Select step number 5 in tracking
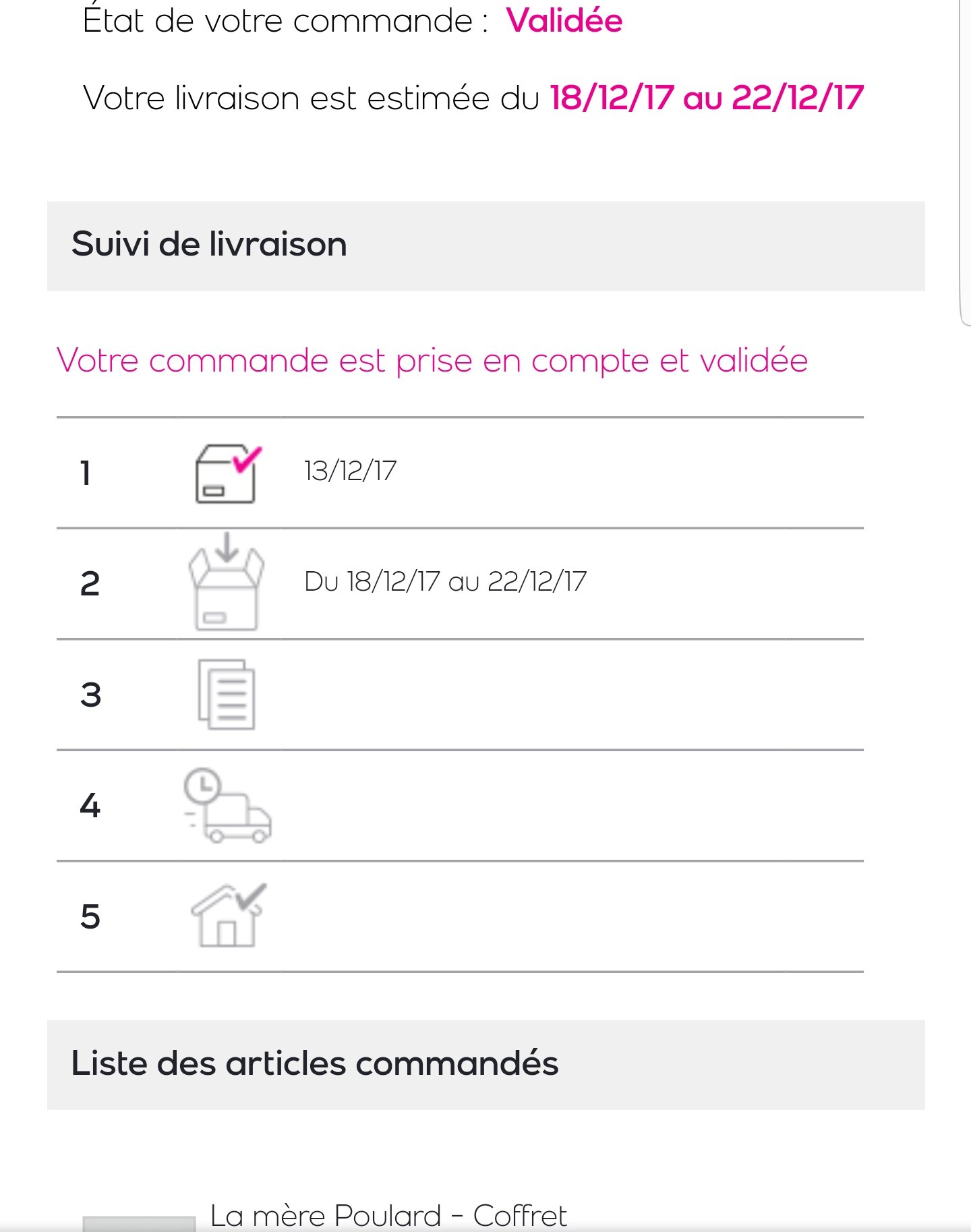 click(90, 917)
